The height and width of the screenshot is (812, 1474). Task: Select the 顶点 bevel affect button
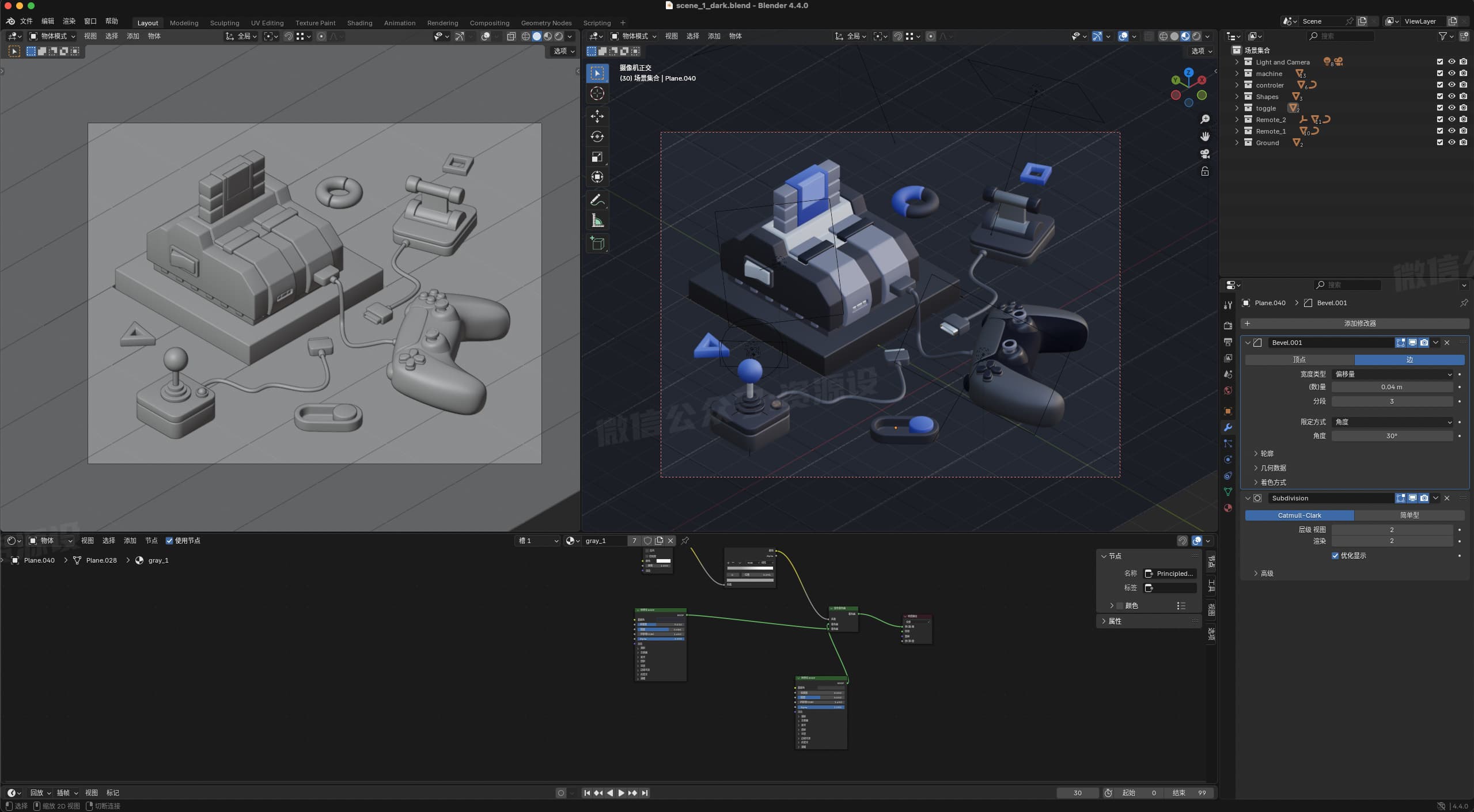(x=1299, y=359)
